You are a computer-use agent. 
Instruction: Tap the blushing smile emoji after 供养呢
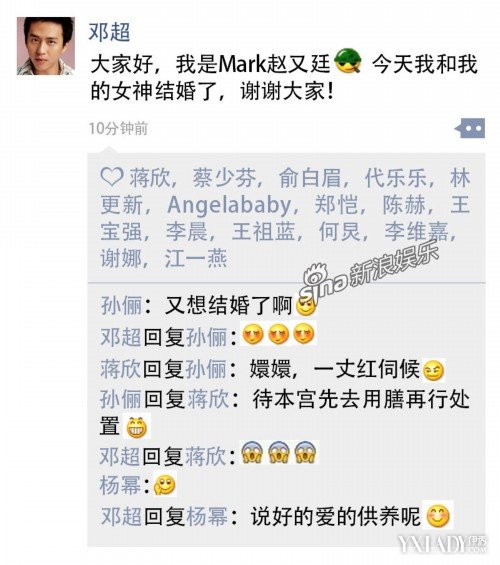438,516
